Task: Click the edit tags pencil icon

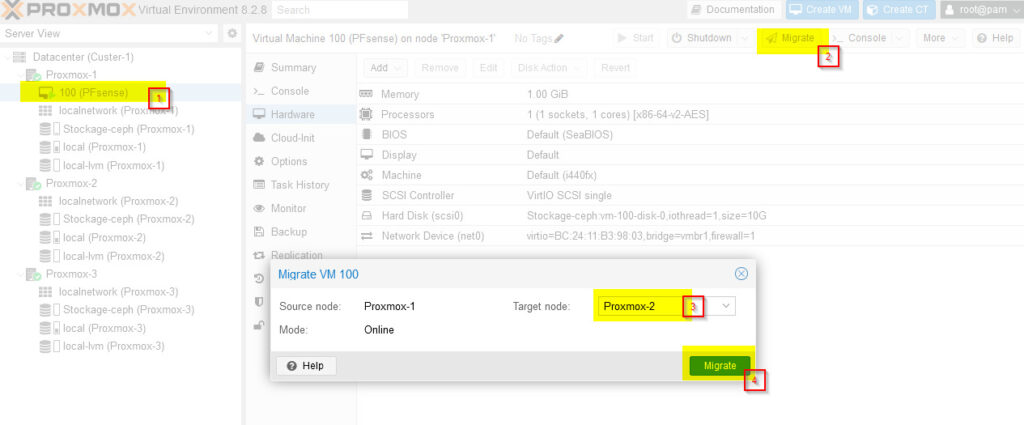Action: [x=558, y=39]
